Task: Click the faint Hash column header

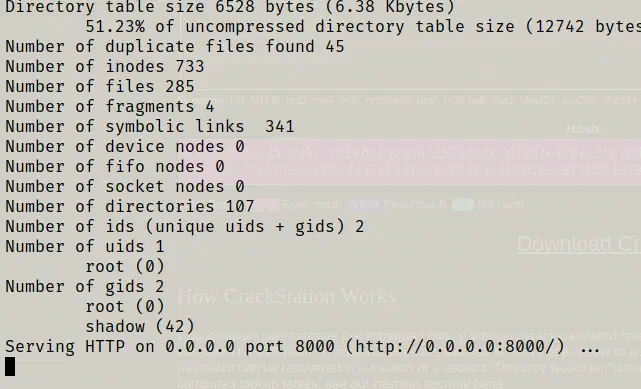Action: point(582,129)
